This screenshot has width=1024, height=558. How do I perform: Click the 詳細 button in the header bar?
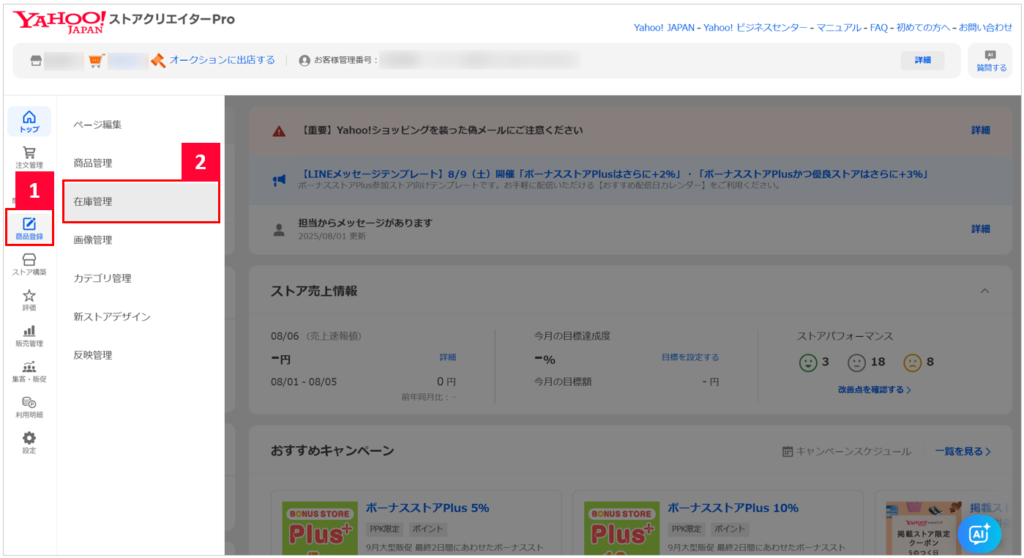[922, 60]
